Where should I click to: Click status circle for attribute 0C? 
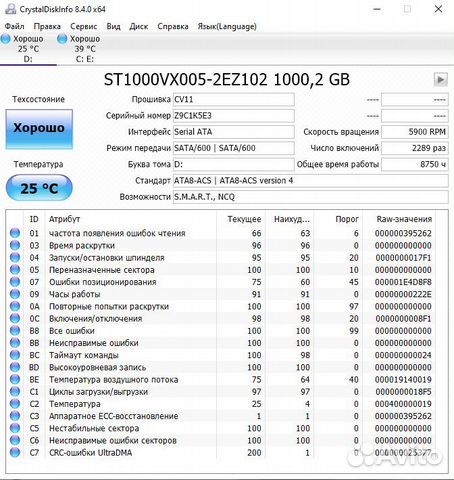(15, 318)
